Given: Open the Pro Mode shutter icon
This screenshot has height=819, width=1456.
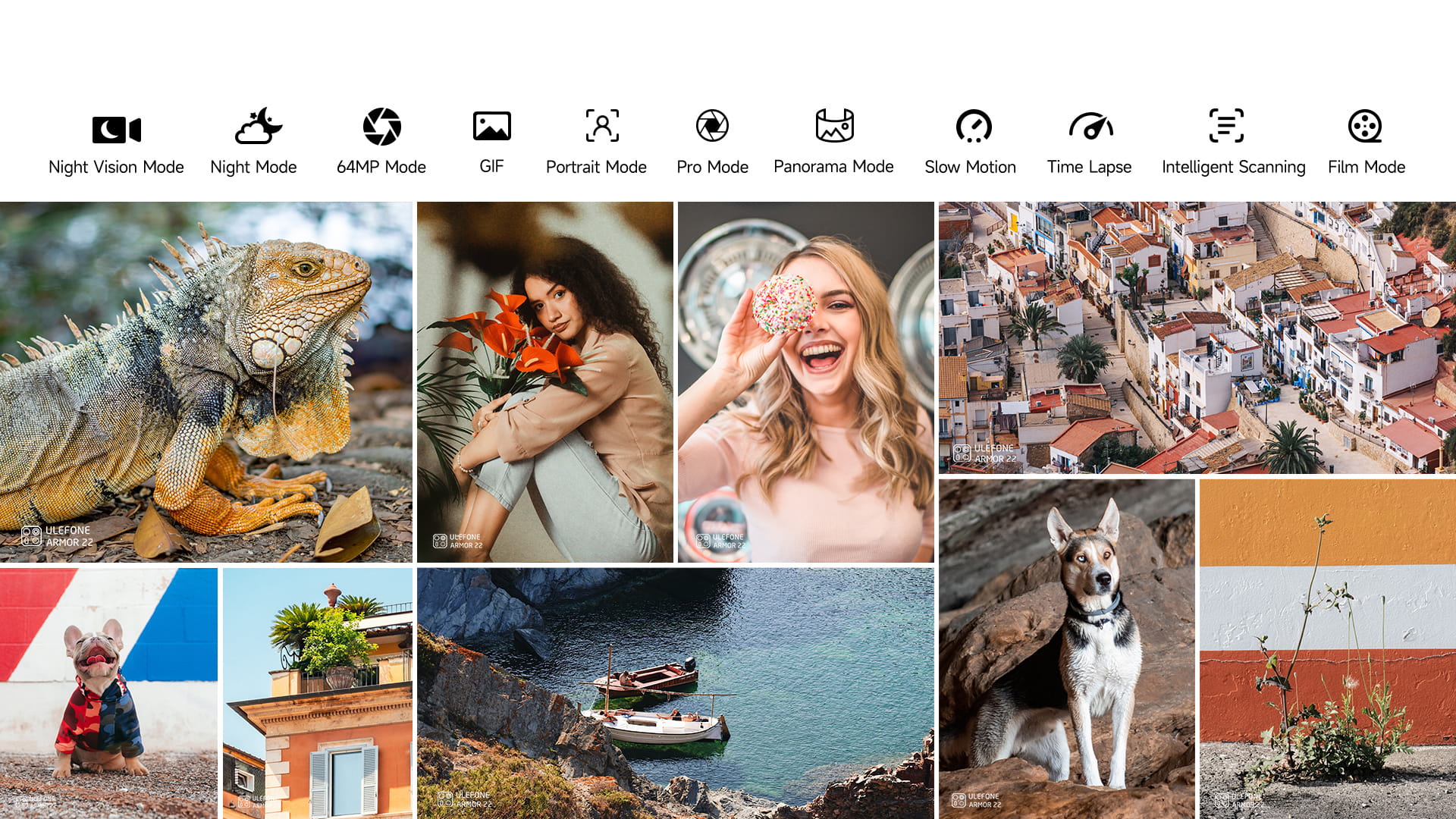Looking at the screenshot, I should pyautogui.click(x=712, y=126).
